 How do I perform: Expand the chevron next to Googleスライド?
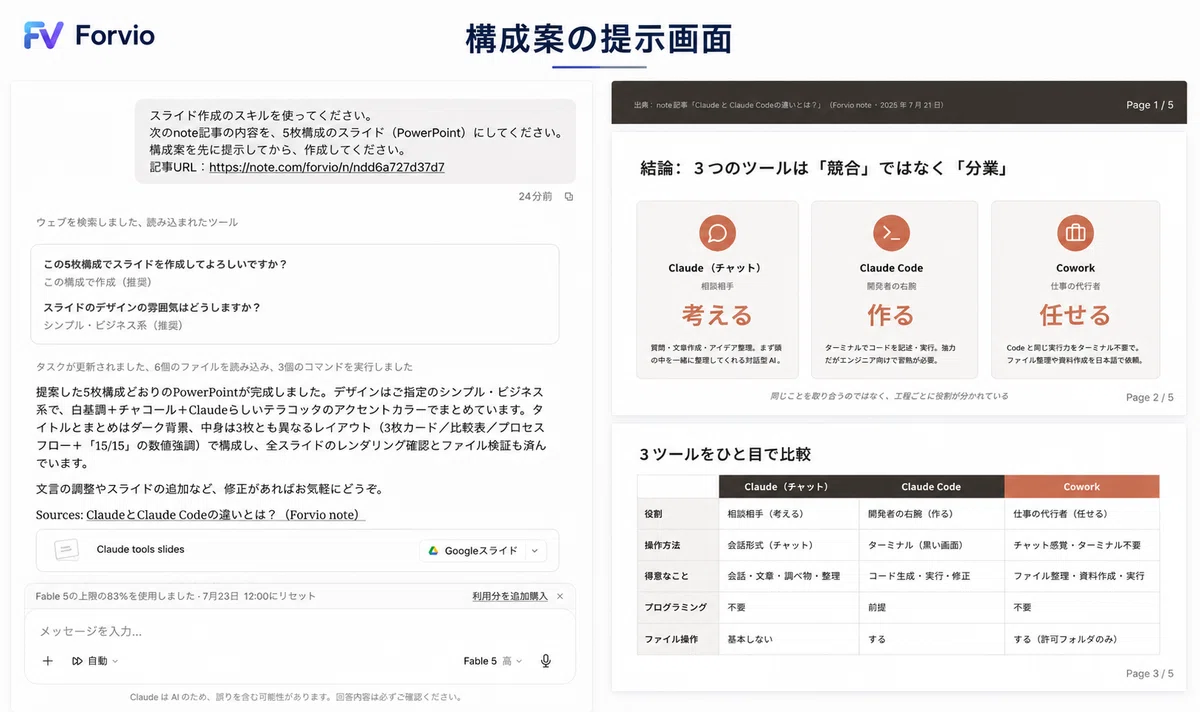[534, 550]
